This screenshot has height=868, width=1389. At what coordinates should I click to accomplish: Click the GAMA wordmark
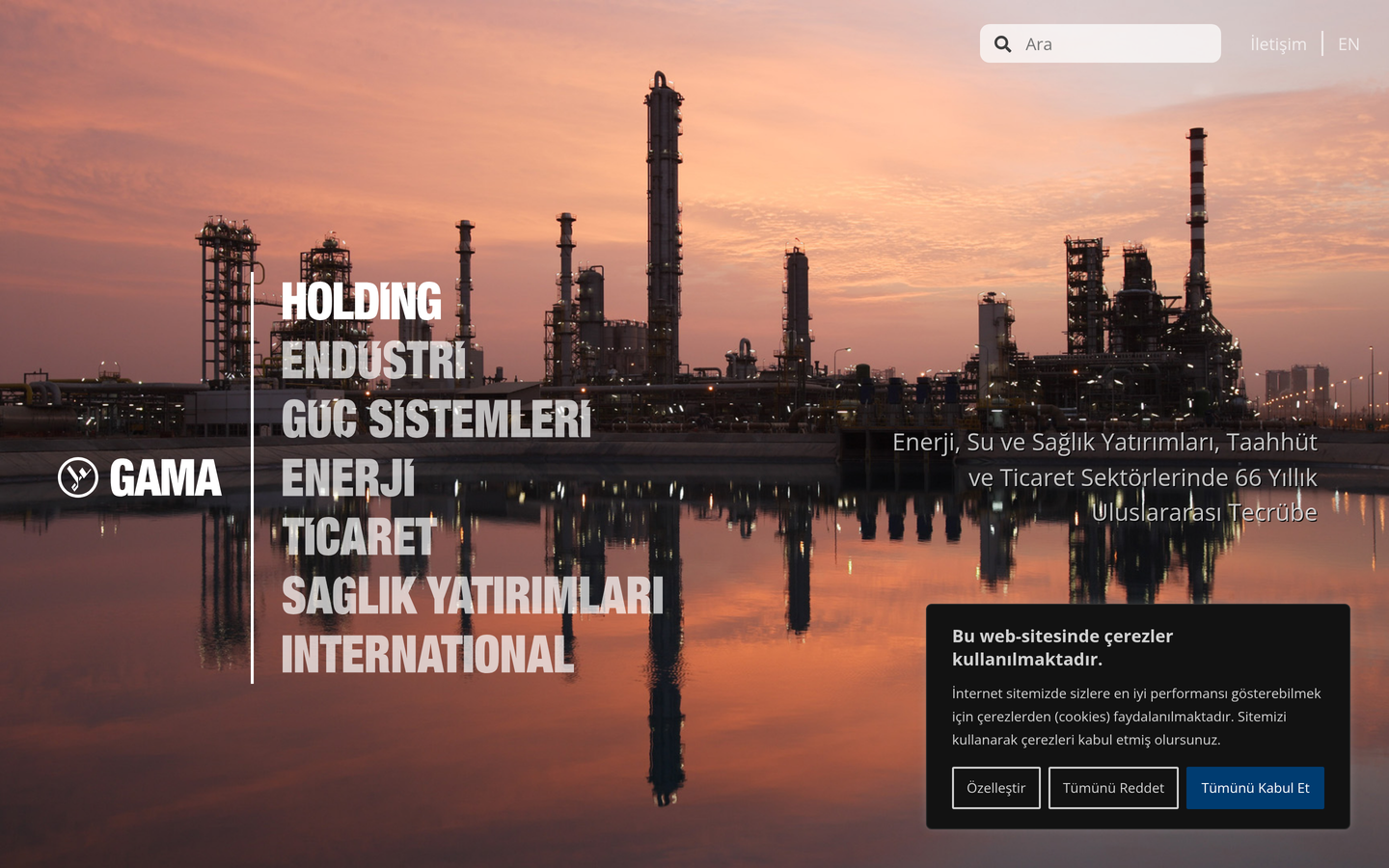[x=166, y=477]
